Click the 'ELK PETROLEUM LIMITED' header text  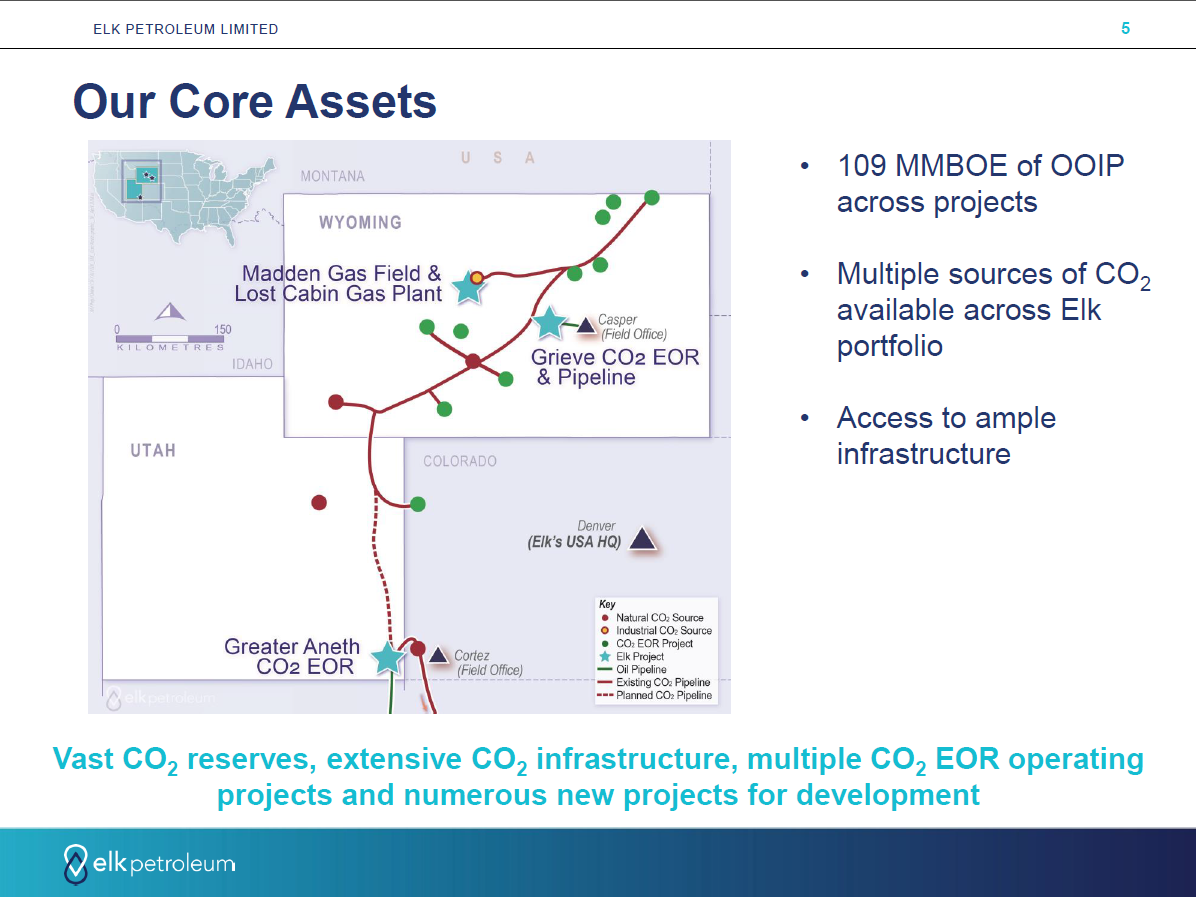point(186,29)
